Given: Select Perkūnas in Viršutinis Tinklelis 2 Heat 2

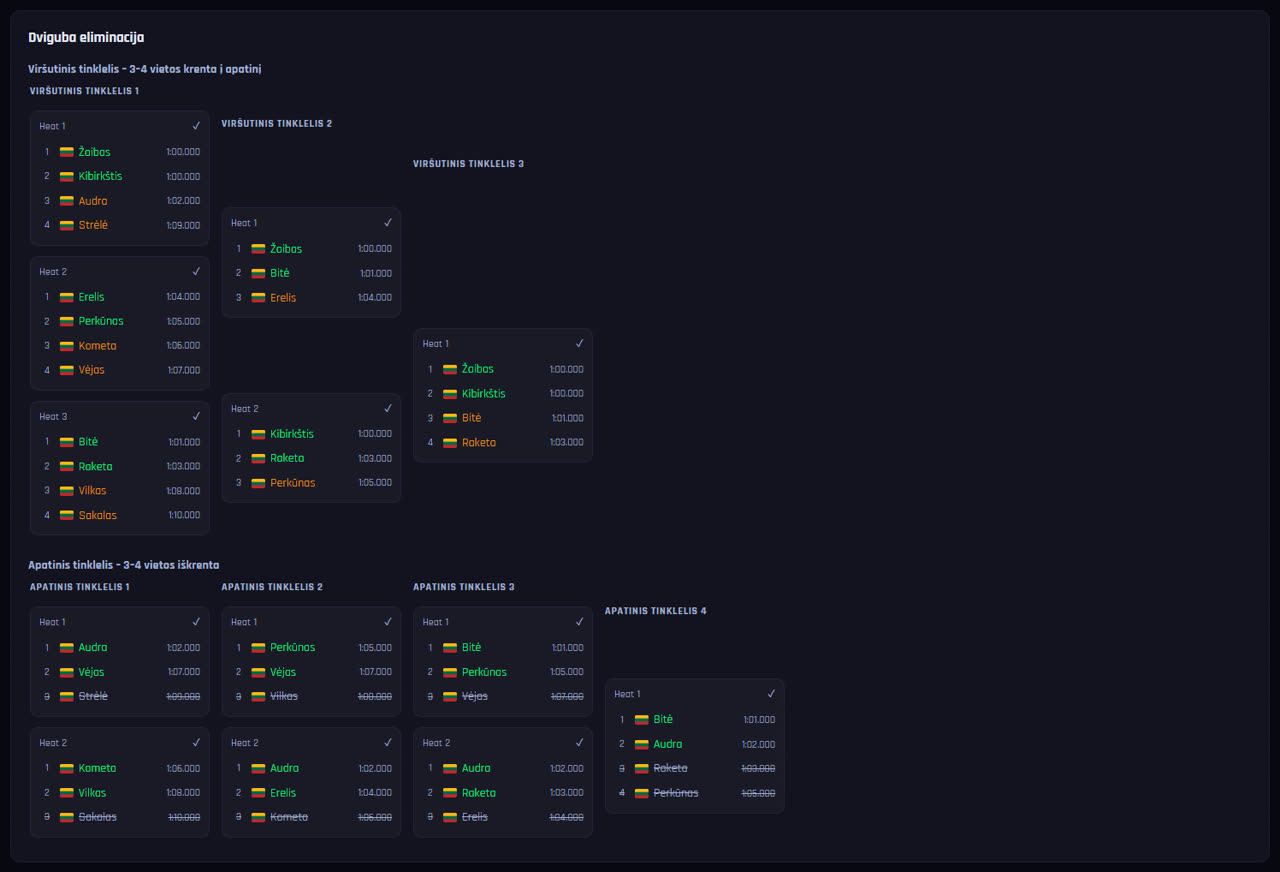Looking at the screenshot, I should click(x=293, y=483).
